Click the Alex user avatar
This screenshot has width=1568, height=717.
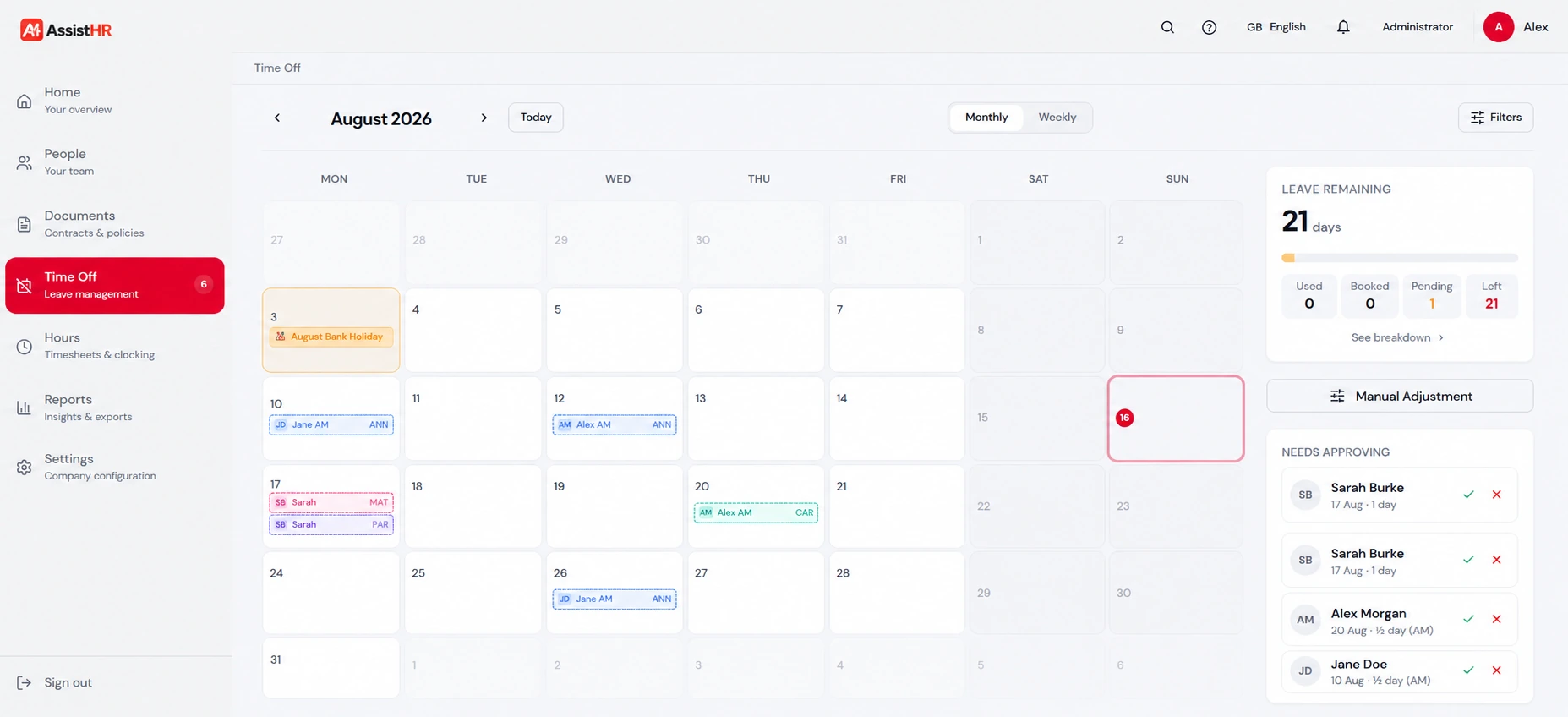pyautogui.click(x=1498, y=27)
